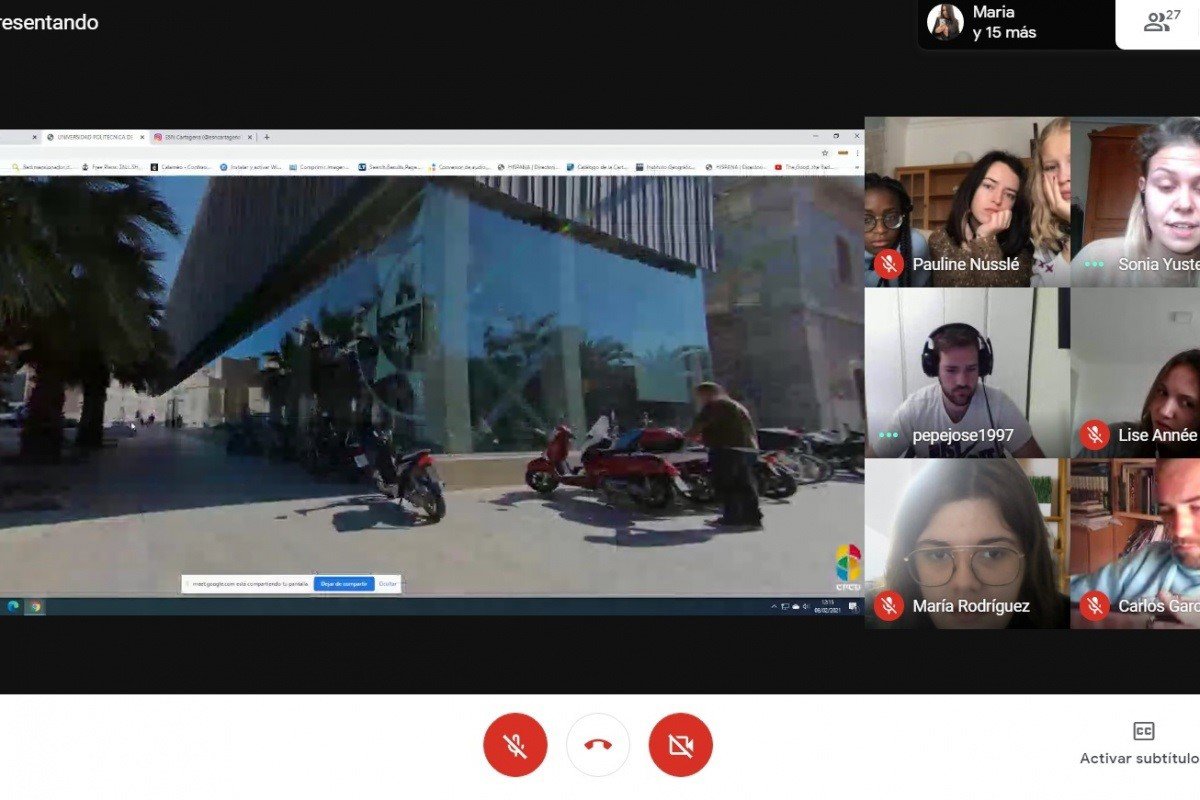The width and height of the screenshot is (1200, 800).
Task: Unmute microphone with the red mic button
Action: (x=515, y=745)
